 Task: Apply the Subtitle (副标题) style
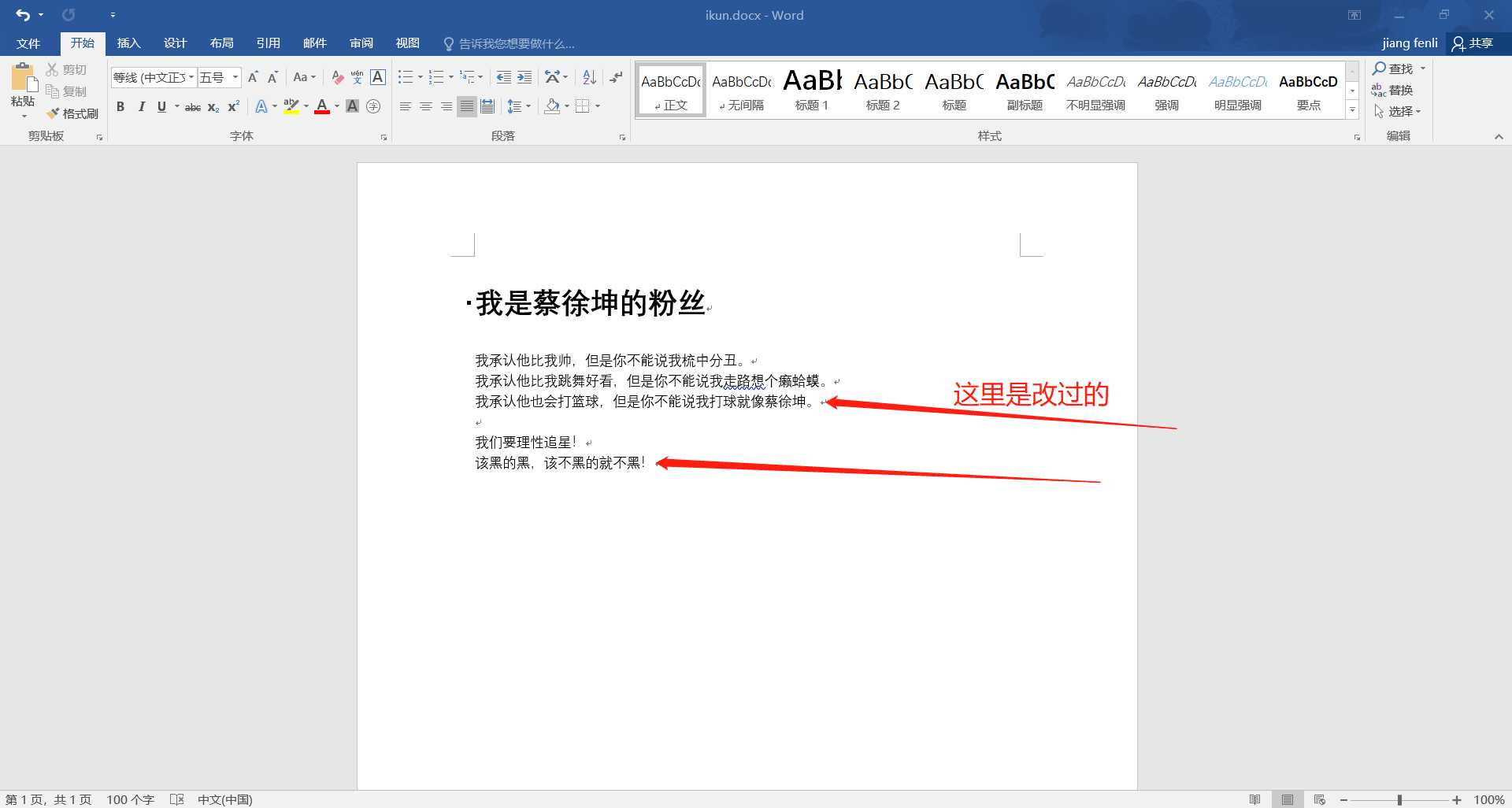1025,90
